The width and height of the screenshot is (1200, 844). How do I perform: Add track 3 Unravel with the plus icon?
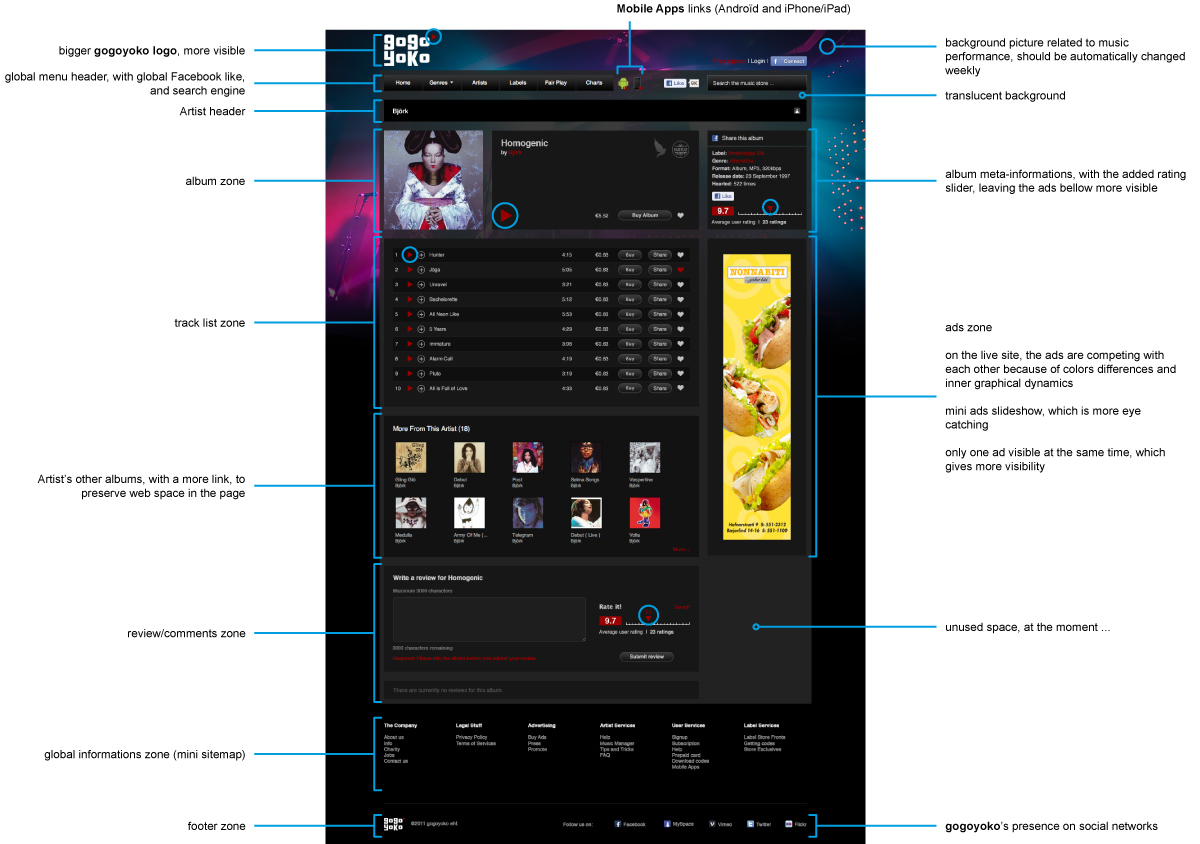pos(421,285)
